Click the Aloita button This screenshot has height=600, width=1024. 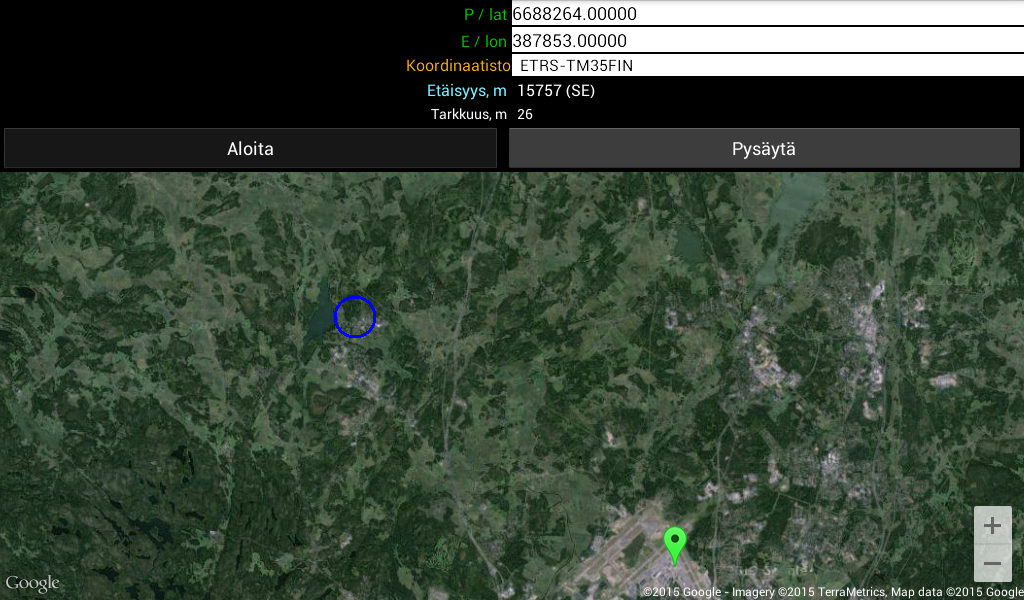point(250,149)
